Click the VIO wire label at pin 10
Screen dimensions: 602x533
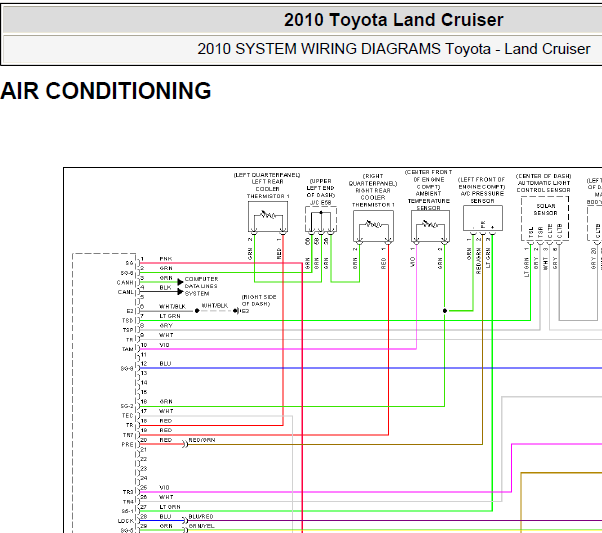click(x=164, y=345)
